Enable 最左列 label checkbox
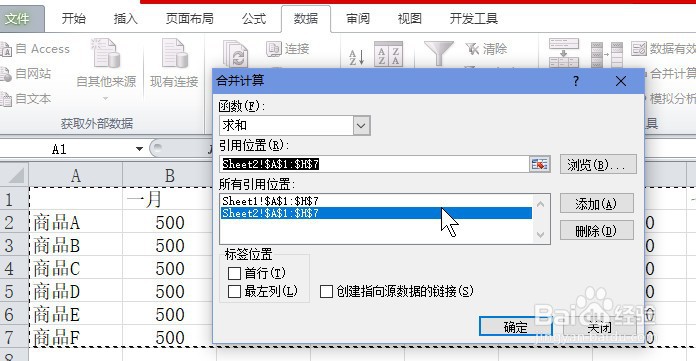The height and width of the screenshot is (361, 696). [x=234, y=291]
